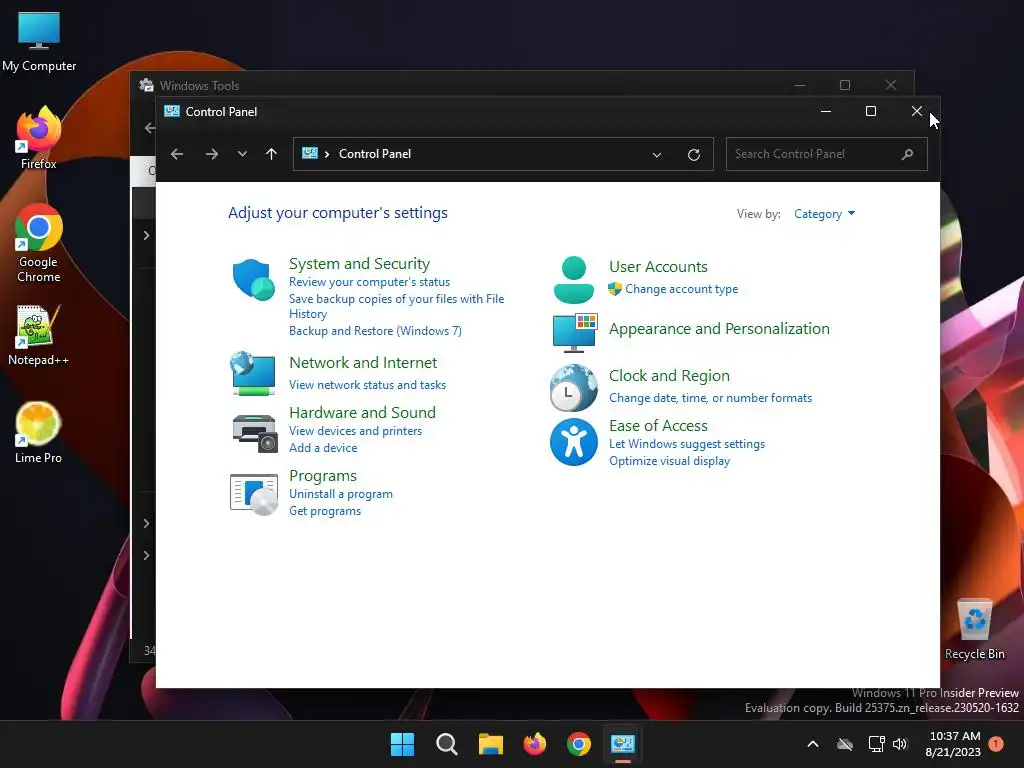Click the Forward arrow in Control Panel
The image size is (1024, 768).
point(212,154)
